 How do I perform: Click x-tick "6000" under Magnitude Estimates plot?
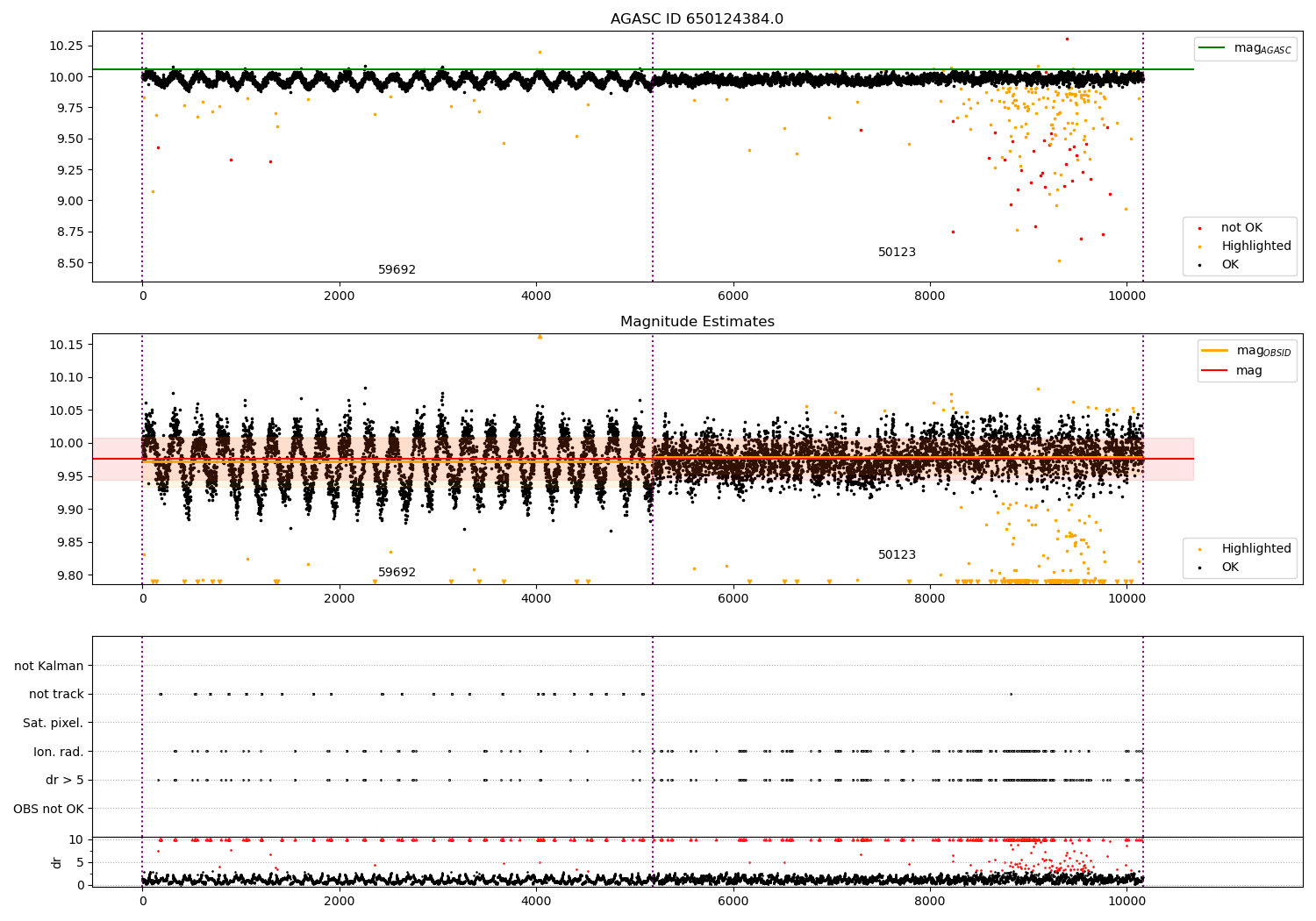click(733, 599)
